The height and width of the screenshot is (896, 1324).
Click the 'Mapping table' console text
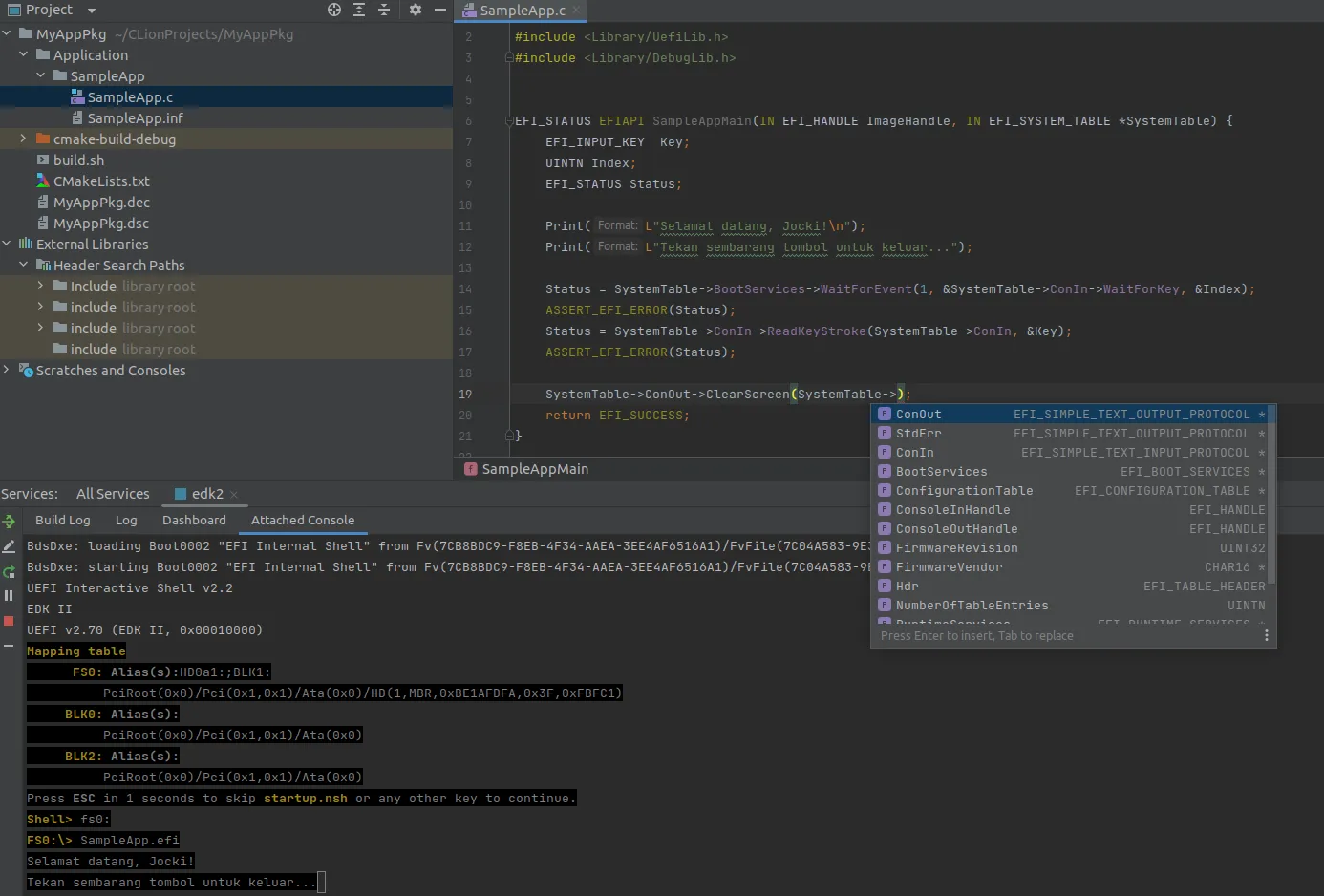(76, 651)
